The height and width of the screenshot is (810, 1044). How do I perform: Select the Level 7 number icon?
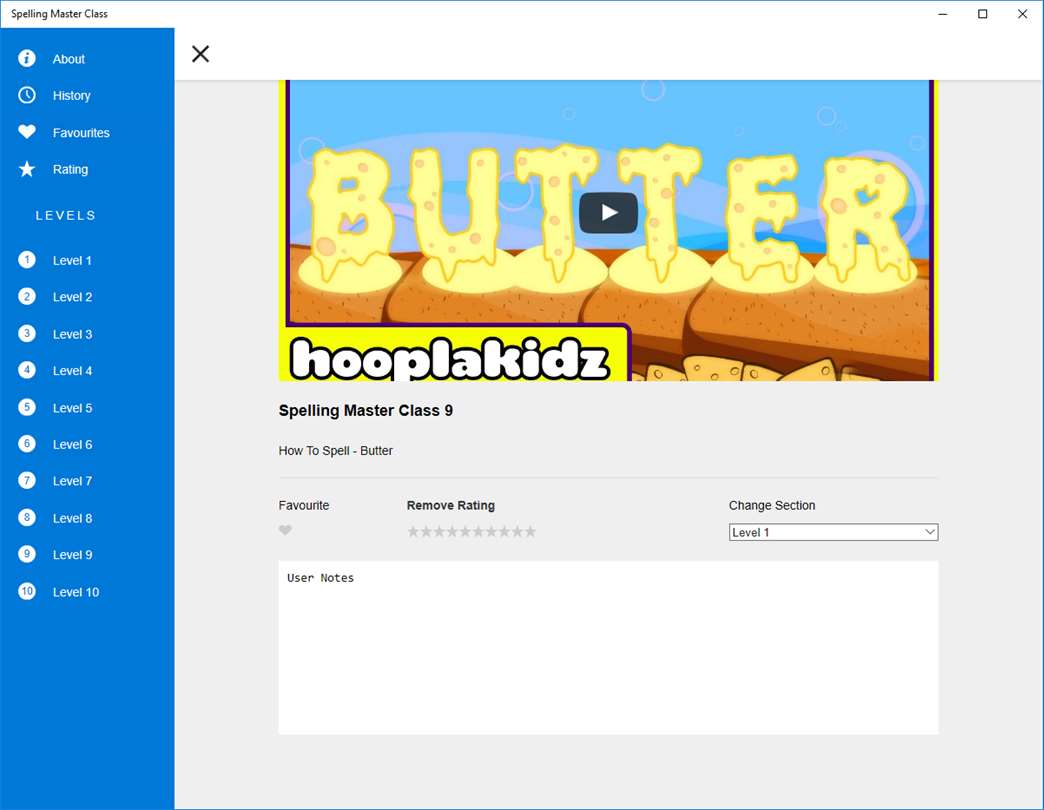27,481
